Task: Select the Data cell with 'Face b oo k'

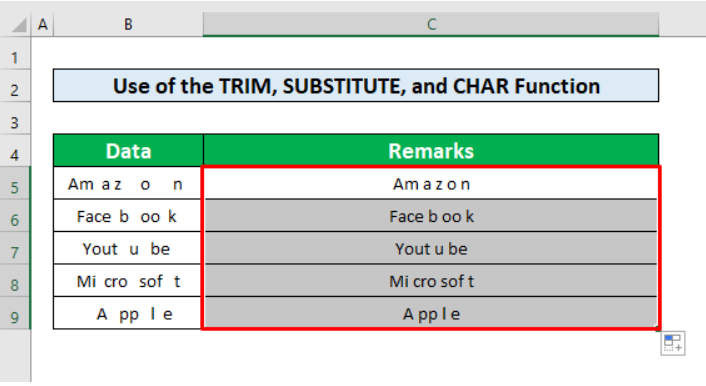Action: pos(127,216)
